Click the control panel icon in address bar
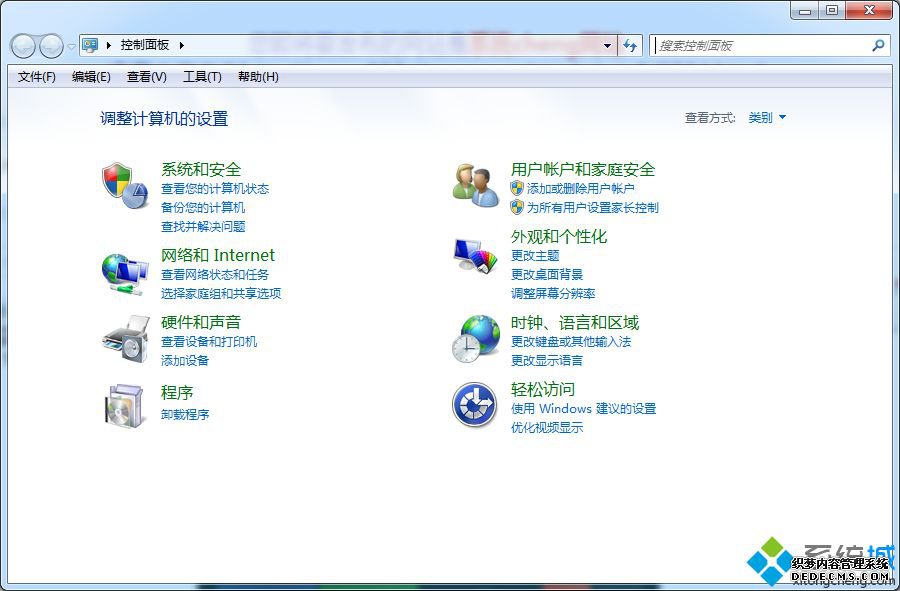Image resolution: width=900 pixels, height=591 pixels. [x=90, y=45]
